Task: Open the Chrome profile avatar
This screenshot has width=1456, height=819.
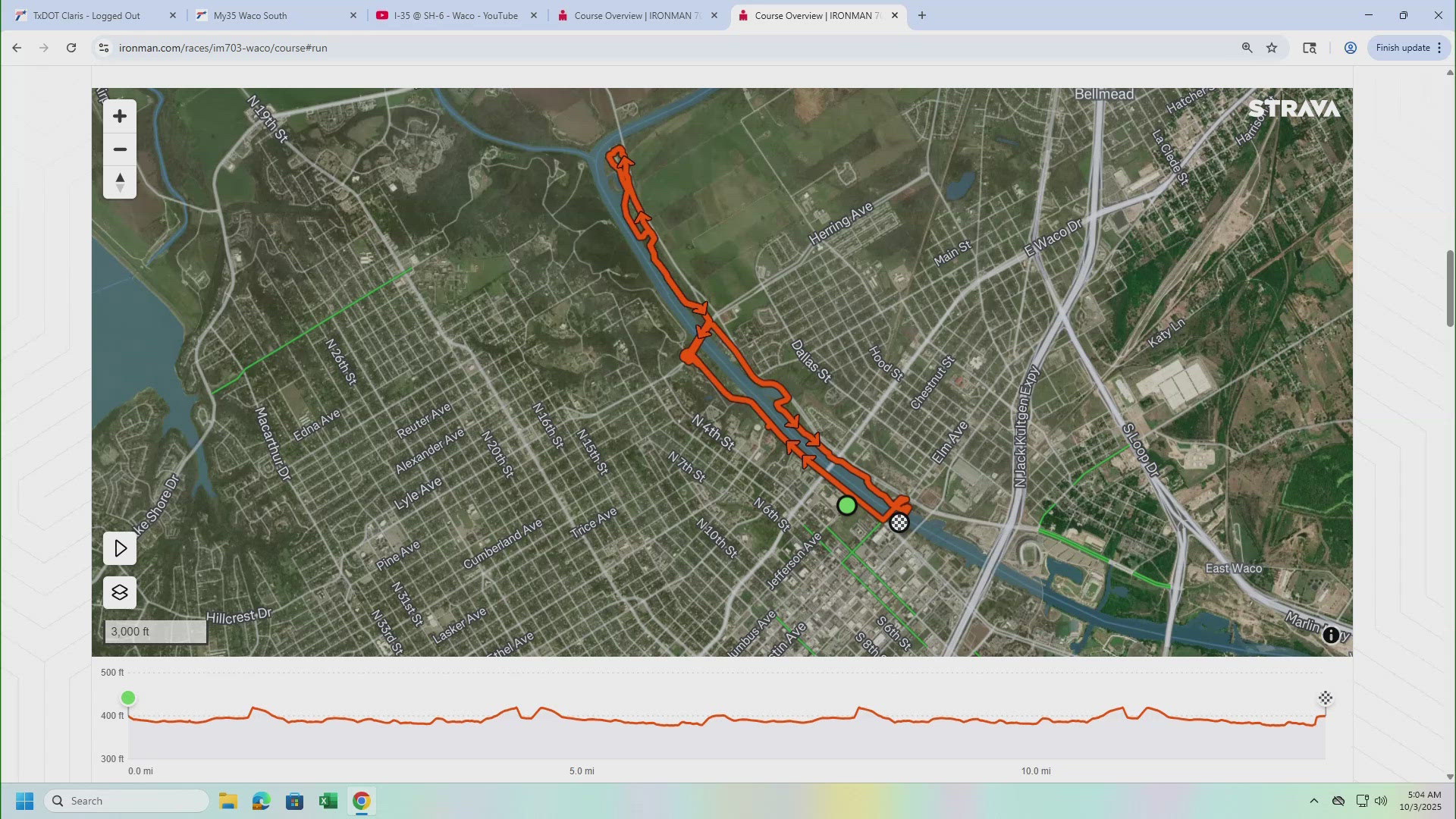Action: point(1350,47)
